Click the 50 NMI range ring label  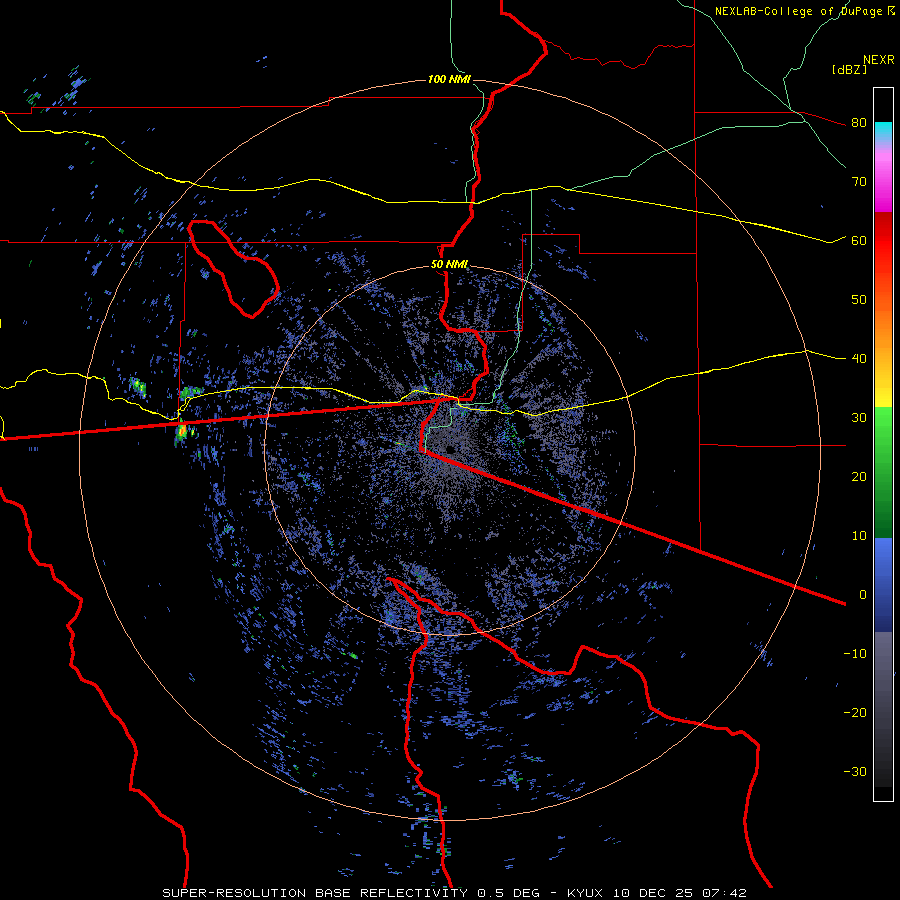pyautogui.click(x=449, y=265)
